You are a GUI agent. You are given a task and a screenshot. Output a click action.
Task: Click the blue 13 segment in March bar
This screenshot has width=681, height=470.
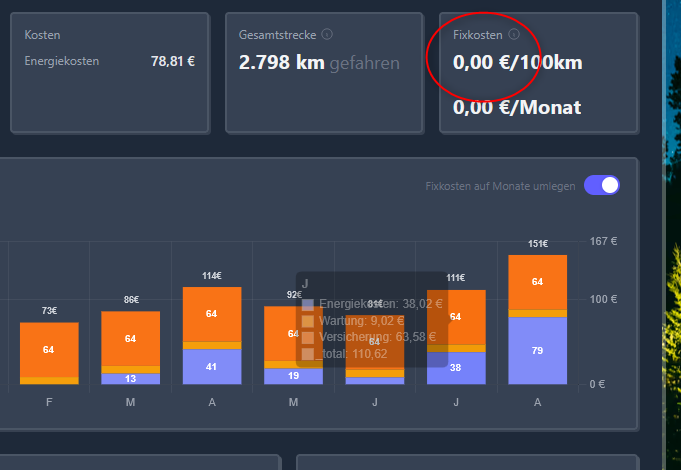(130, 379)
